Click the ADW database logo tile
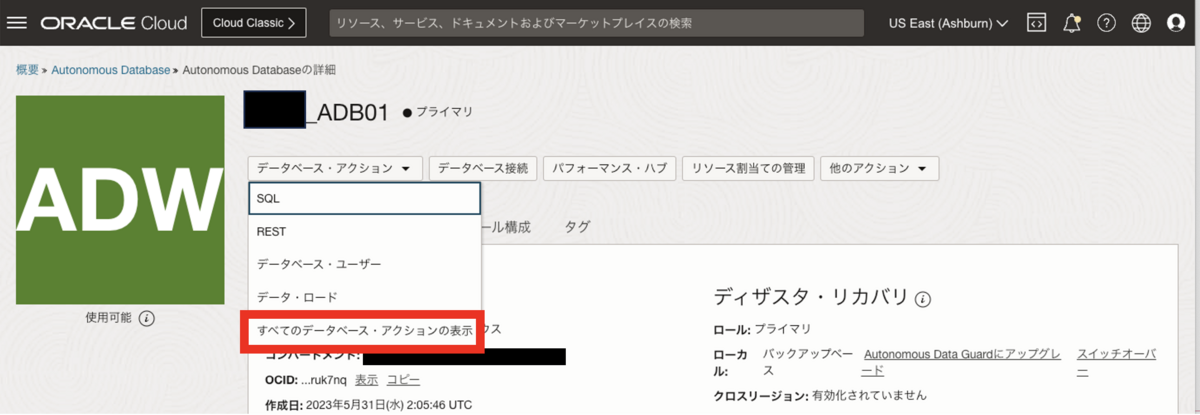 [x=121, y=198]
